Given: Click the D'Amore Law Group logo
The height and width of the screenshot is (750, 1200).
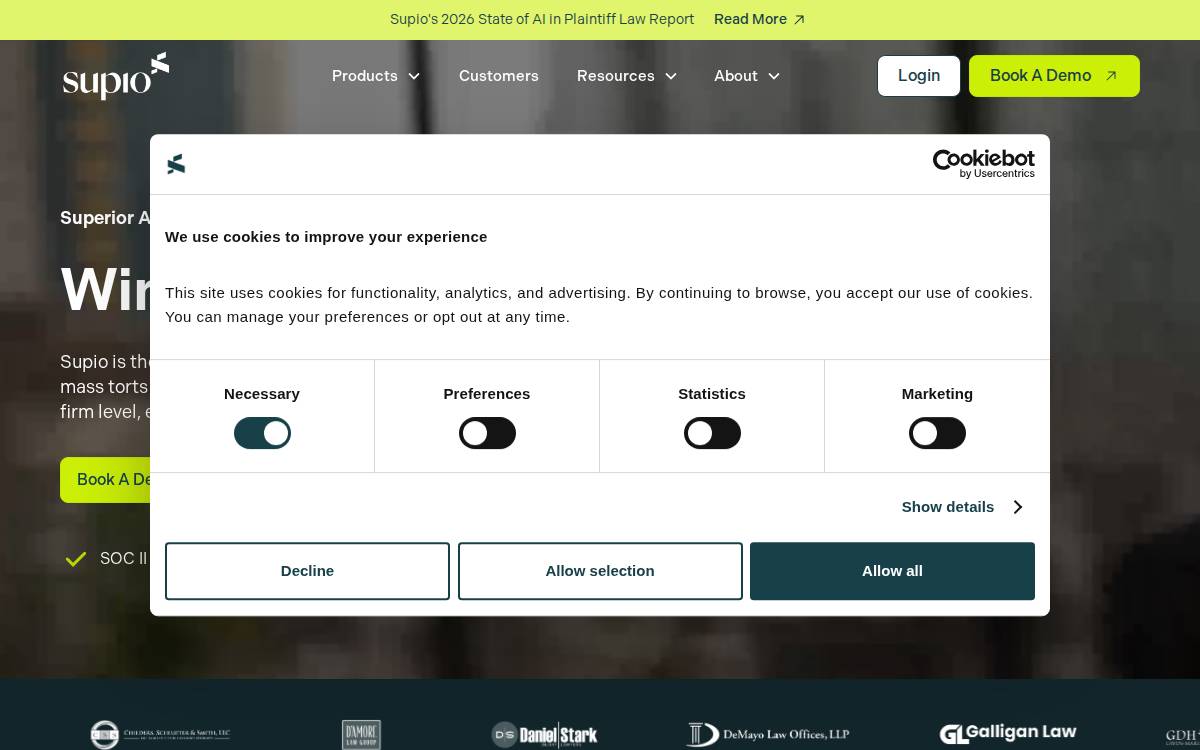Looking at the screenshot, I should click(361, 735).
